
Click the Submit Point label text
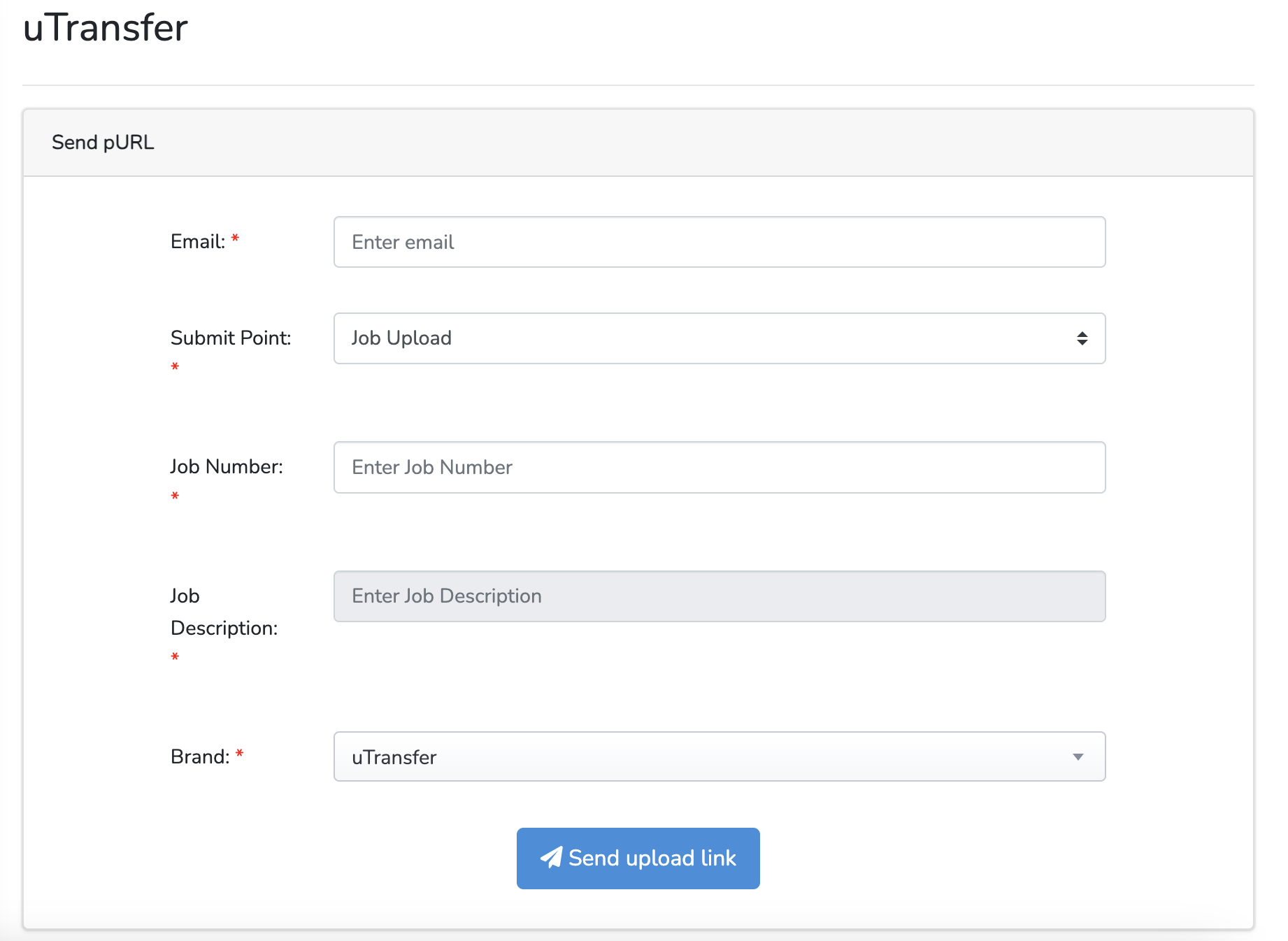tap(231, 338)
